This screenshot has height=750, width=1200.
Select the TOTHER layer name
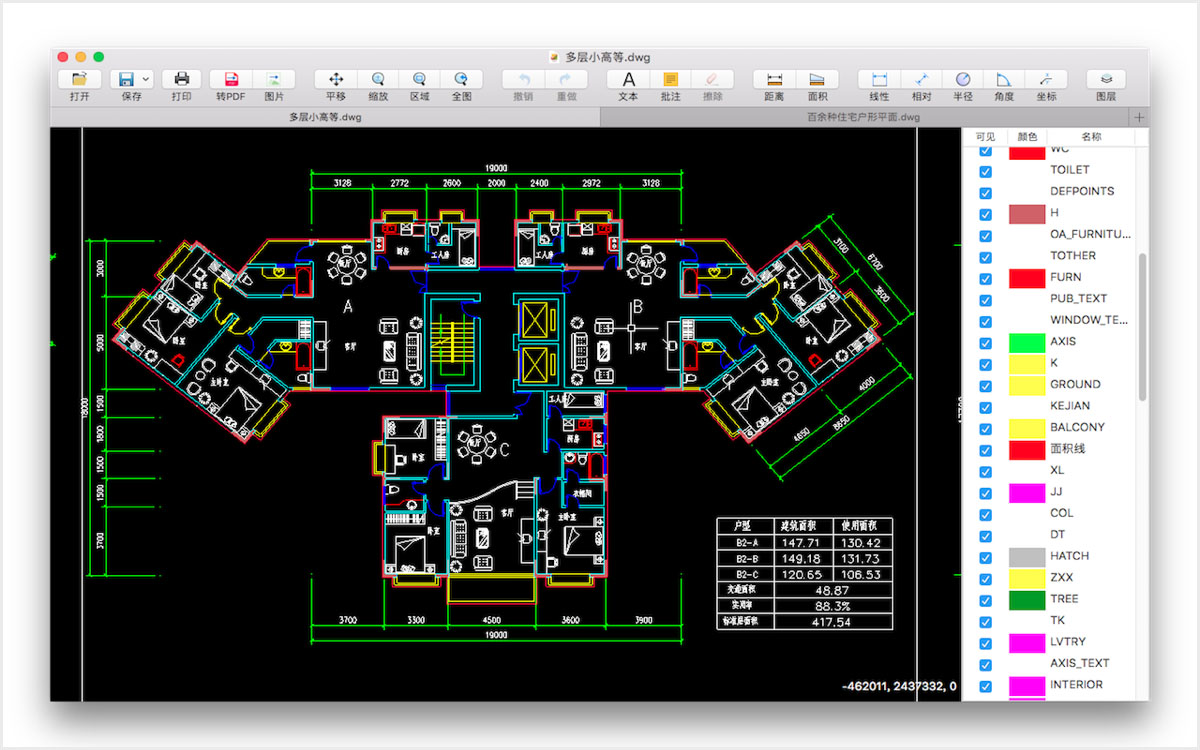coord(1073,256)
